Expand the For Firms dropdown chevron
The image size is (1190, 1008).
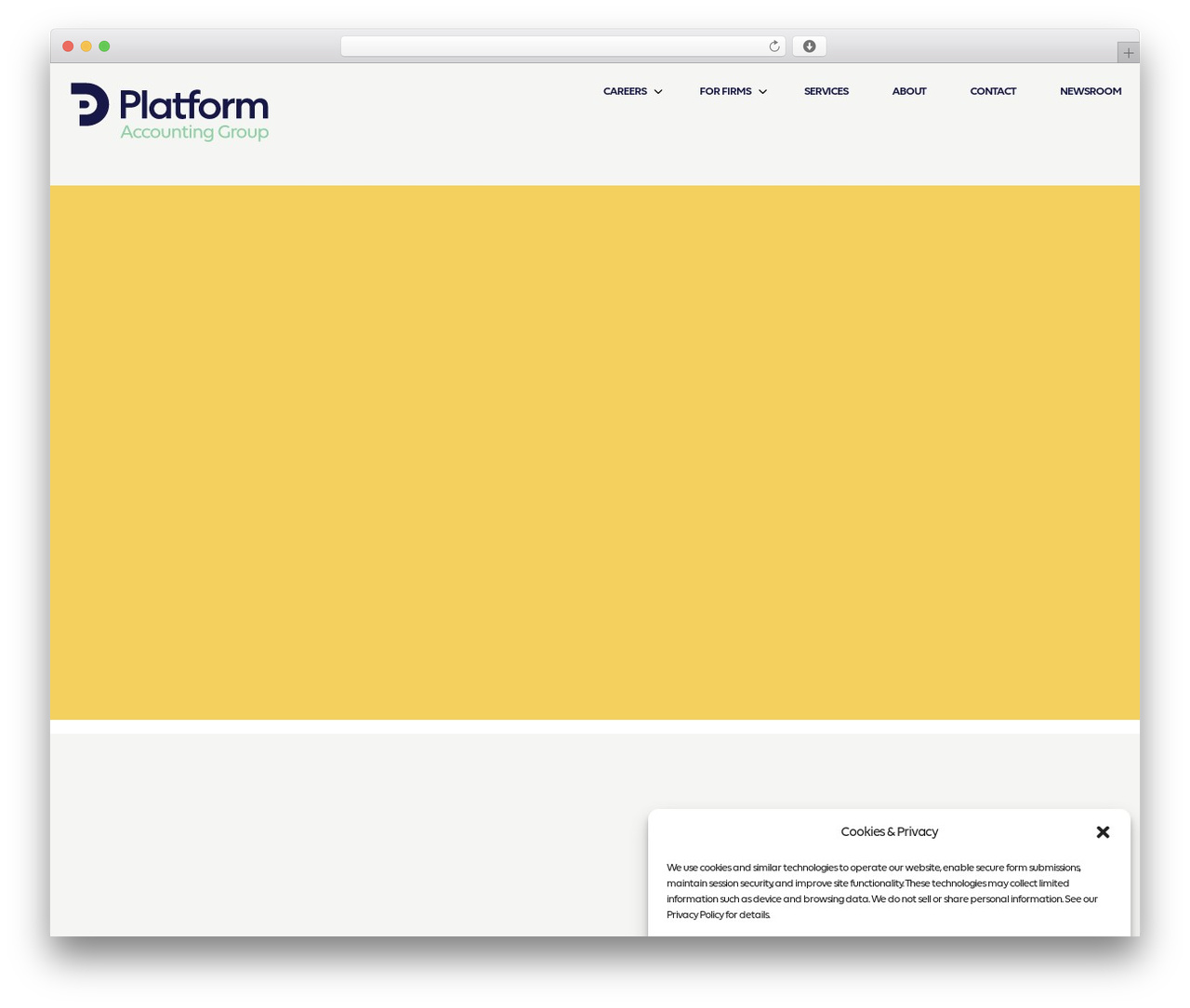(x=762, y=92)
